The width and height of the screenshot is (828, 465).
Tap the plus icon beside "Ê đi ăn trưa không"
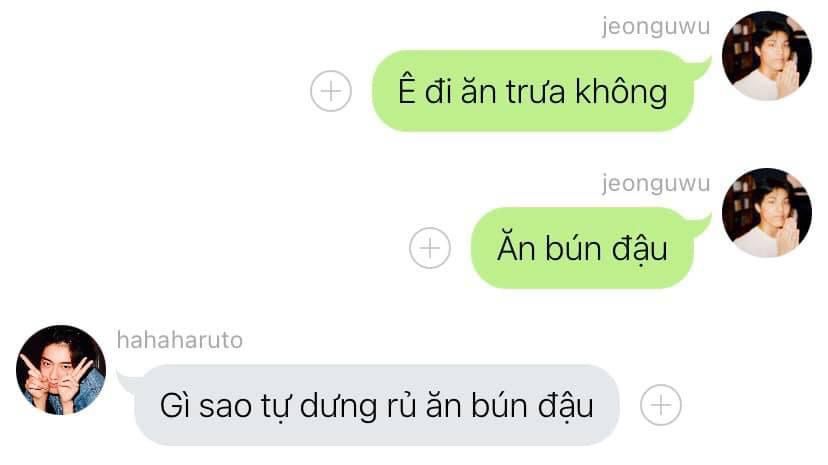331,91
